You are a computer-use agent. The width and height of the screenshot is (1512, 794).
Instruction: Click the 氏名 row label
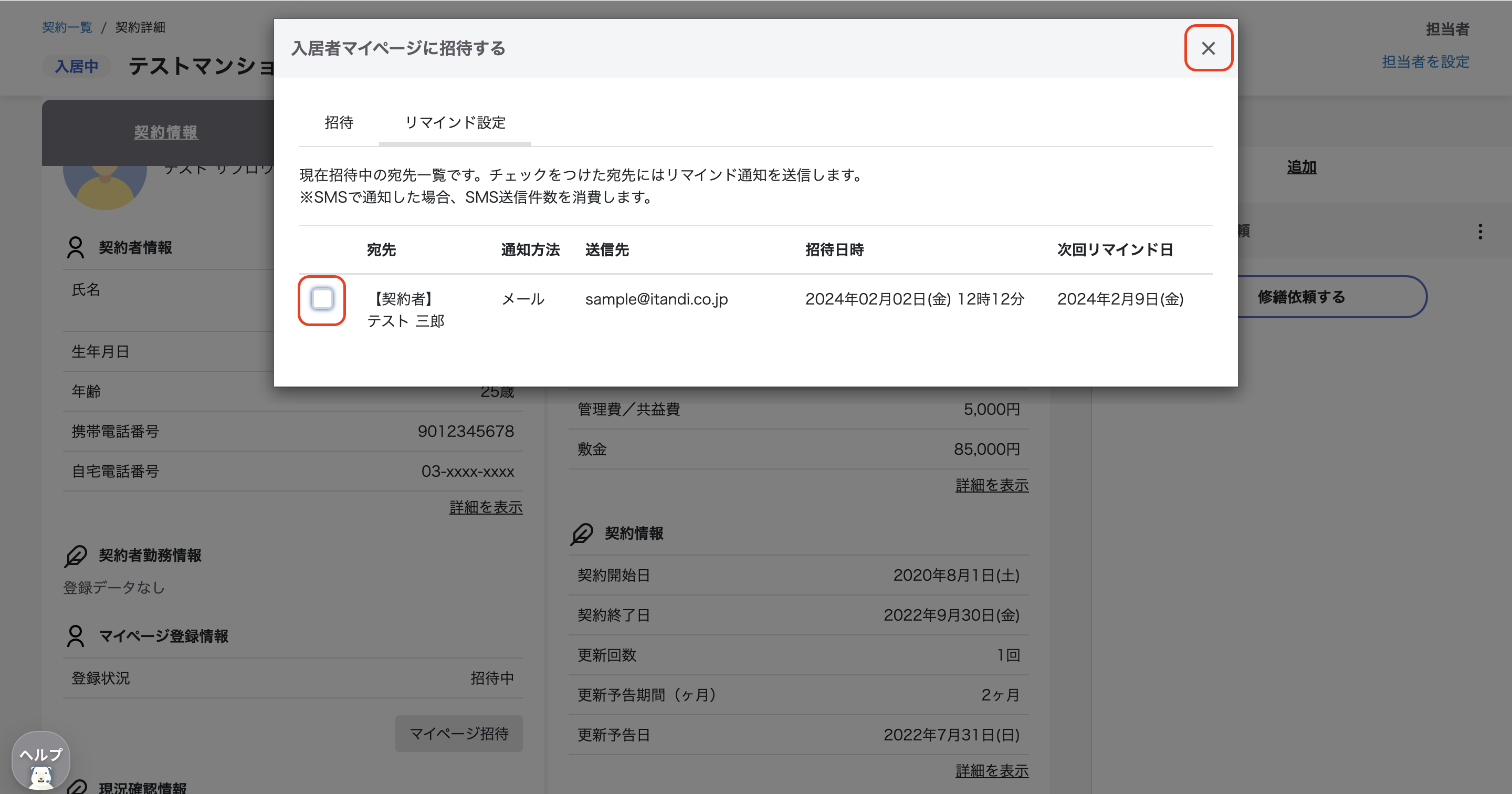pos(86,289)
